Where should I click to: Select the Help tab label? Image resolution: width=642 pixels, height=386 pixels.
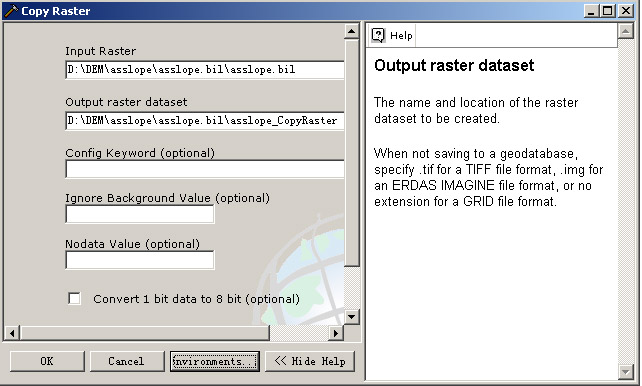401,36
